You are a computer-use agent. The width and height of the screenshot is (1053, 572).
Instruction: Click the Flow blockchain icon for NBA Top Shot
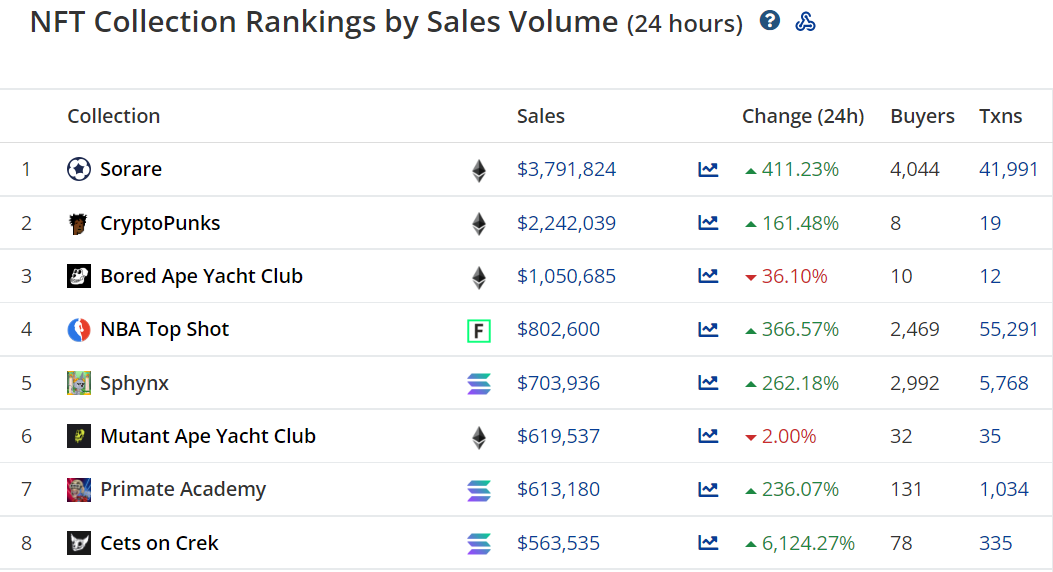[x=479, y=330]
